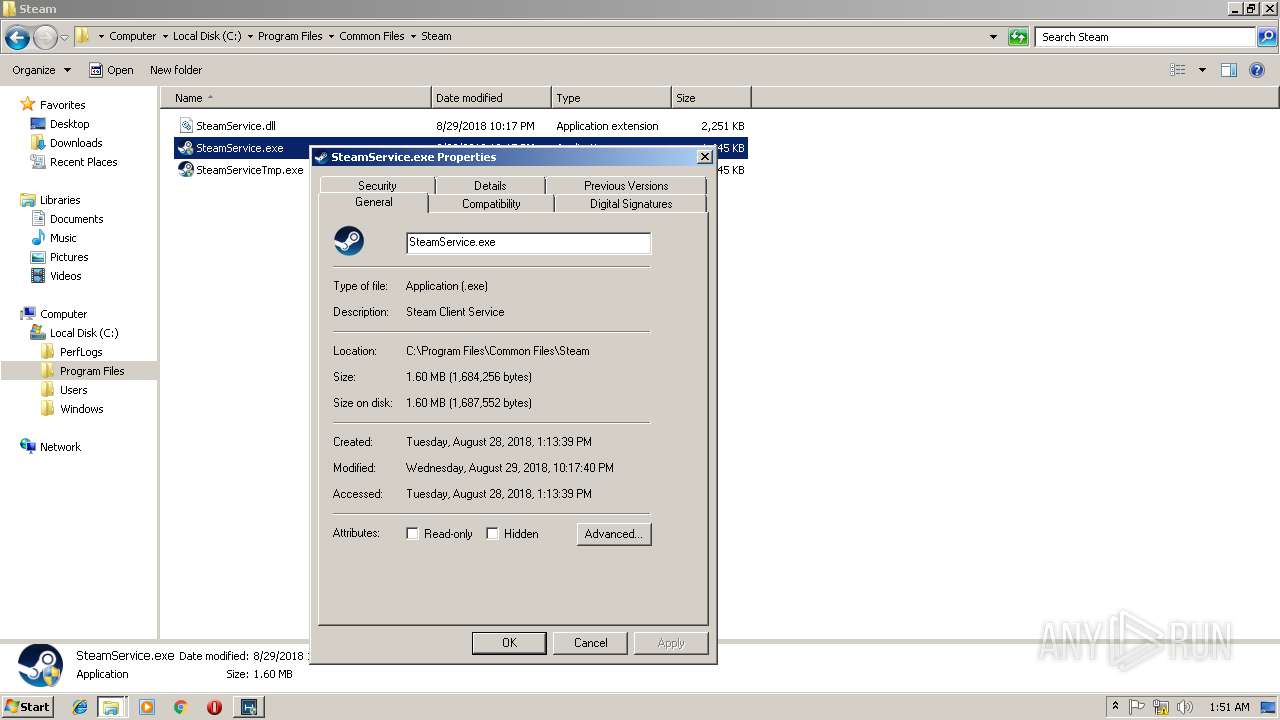This screenshot has width=1280, height=720.
Task: Click the large Steam icon in details pane
Action: tap(40, 665)
